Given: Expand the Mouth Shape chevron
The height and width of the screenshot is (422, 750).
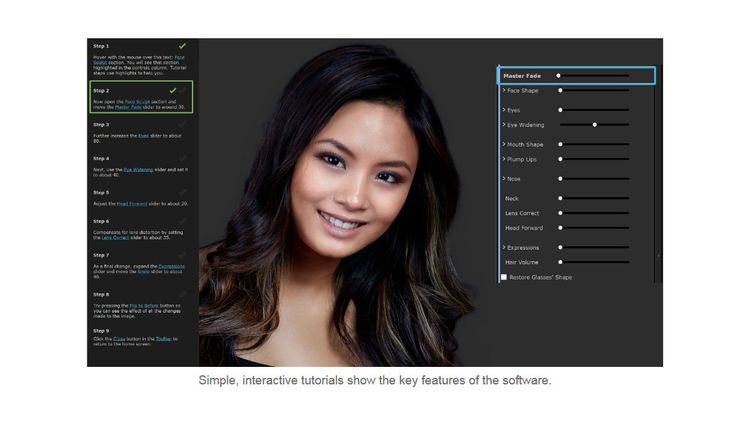Looking at the screenshot, I should (x=504, y=144).
